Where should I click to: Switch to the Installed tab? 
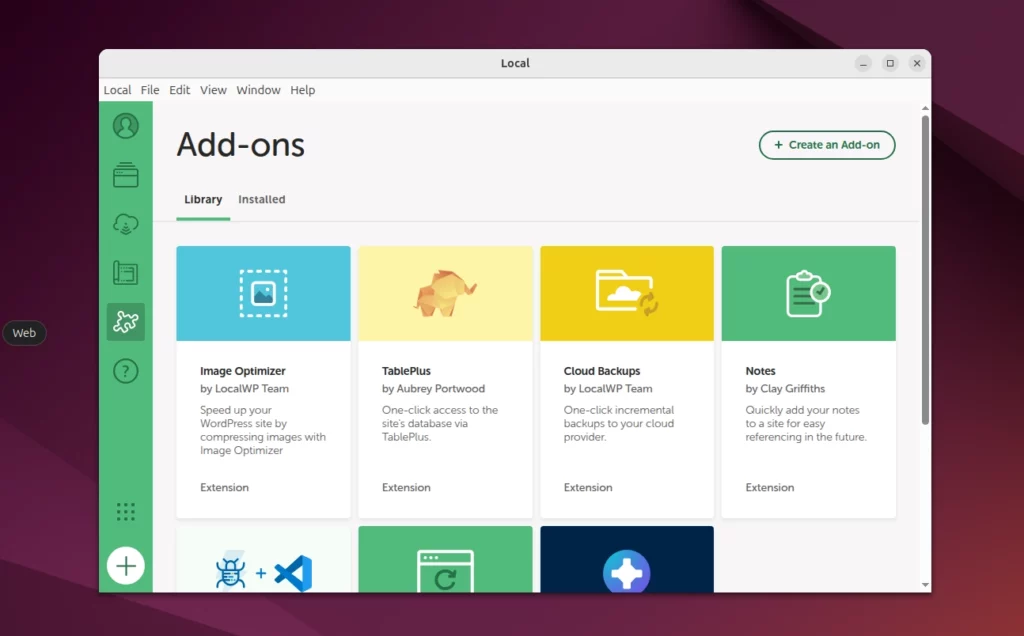pyautogui.click(x=261, y=199)
